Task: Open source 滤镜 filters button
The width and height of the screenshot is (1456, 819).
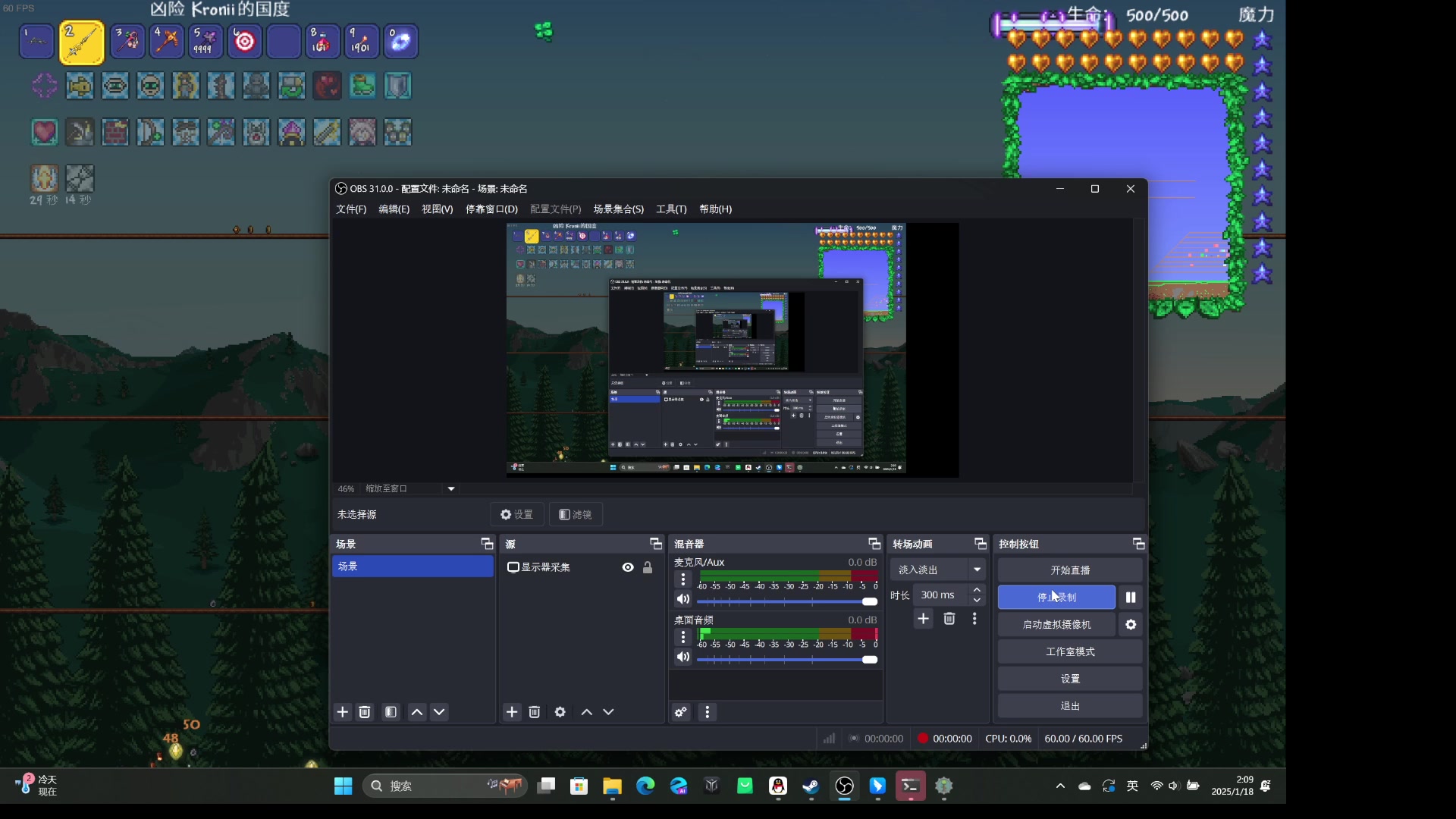Action: (576, 515)
